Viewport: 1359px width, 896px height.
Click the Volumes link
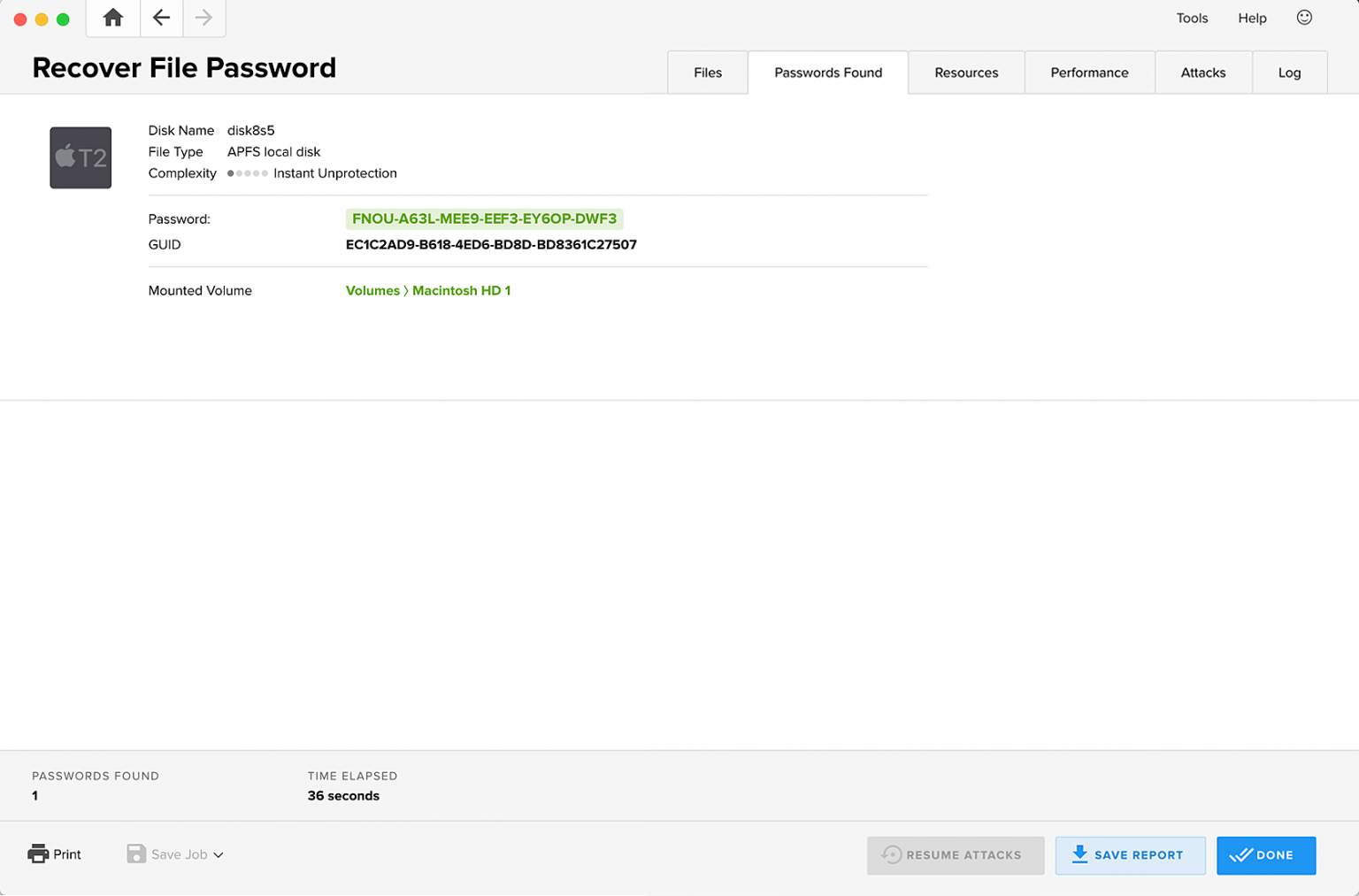[x=372, y=290]
